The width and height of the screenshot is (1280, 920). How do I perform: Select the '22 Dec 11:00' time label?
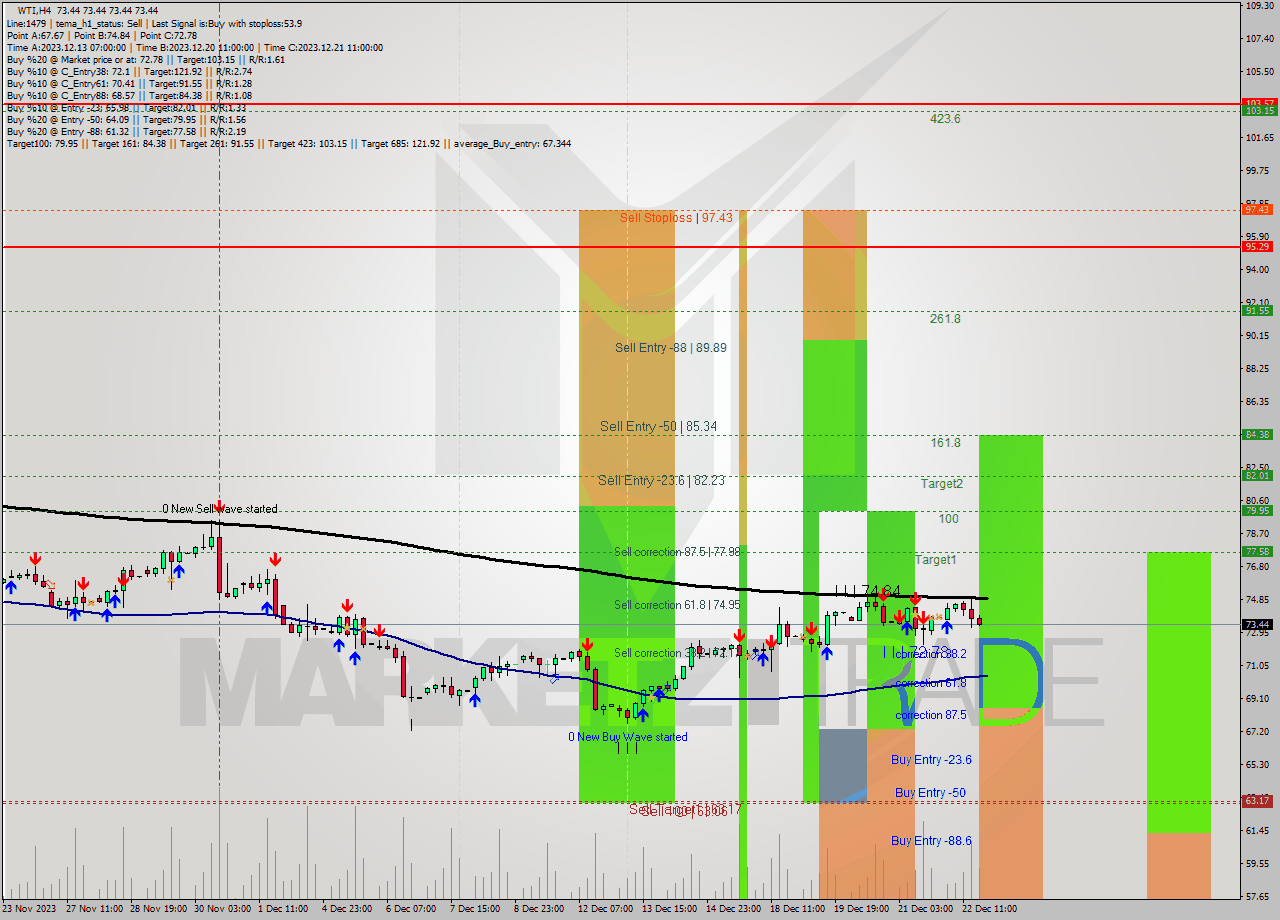pyautogui.click(x=989, y=909)
